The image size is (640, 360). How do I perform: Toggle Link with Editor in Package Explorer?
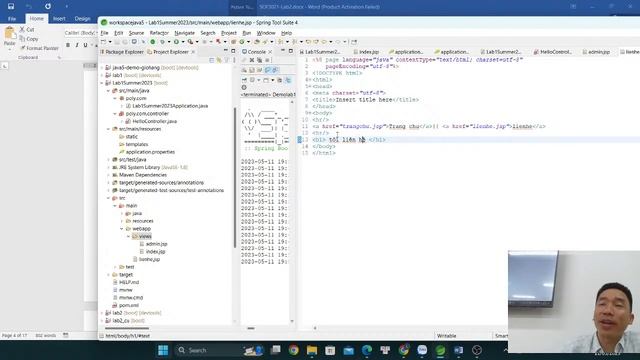(x=219, y=60)
